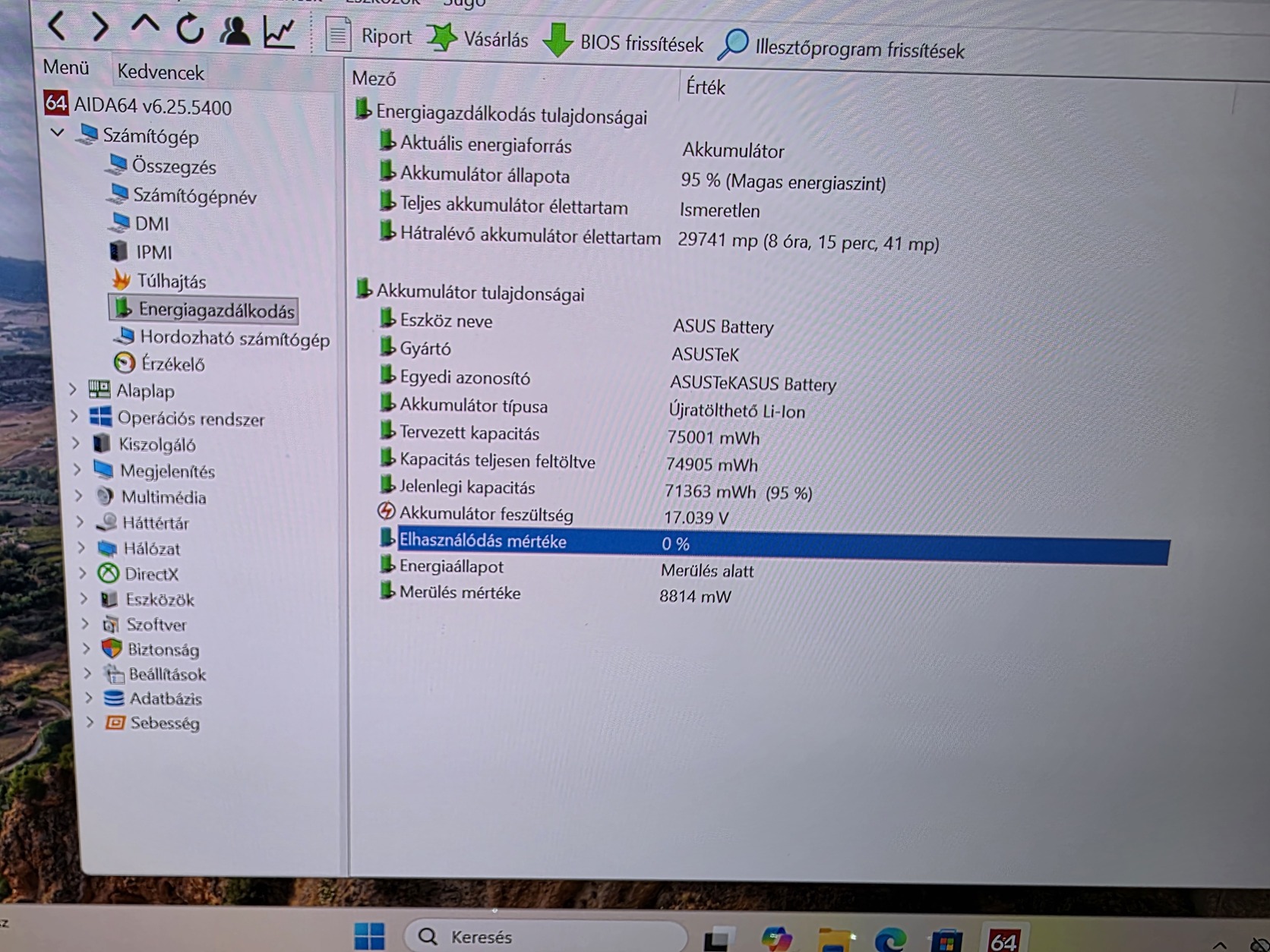Image resolution: width=1270 pixels, height=952 pixels.
Task: Click the 8814 mW value
Action: click(x=695, y=596)
